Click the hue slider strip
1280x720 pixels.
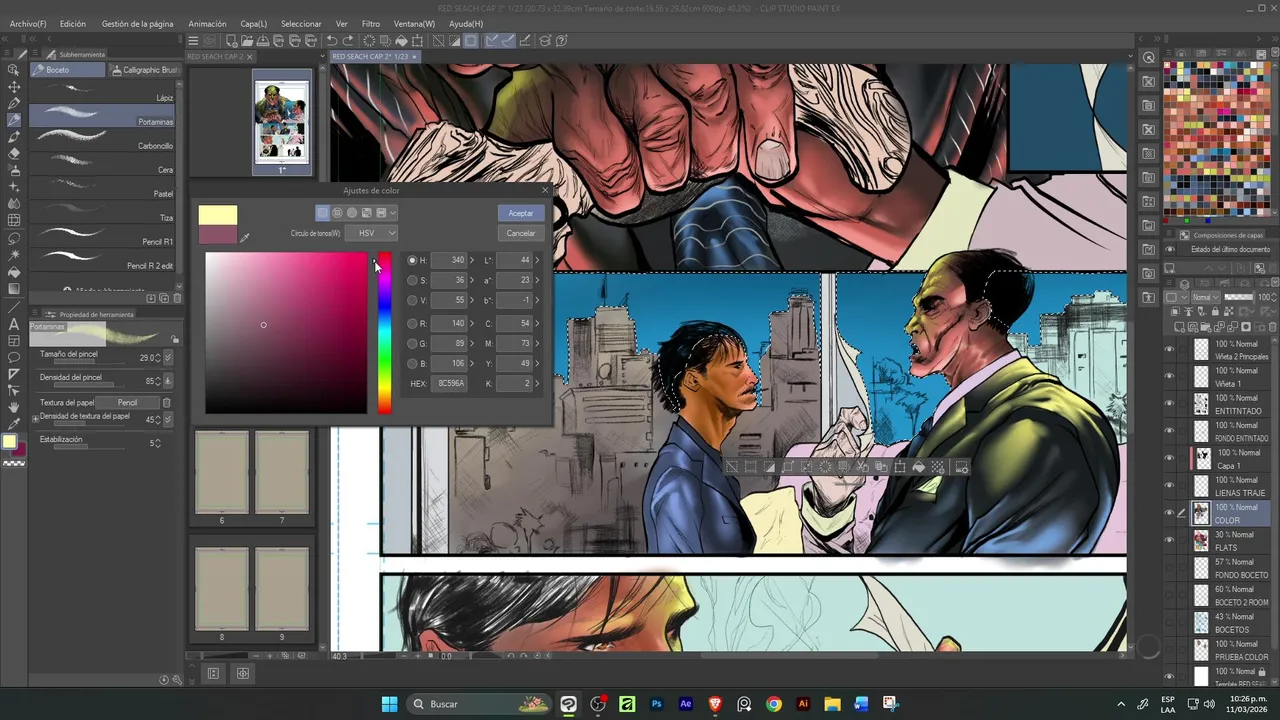tap(384, 333)
